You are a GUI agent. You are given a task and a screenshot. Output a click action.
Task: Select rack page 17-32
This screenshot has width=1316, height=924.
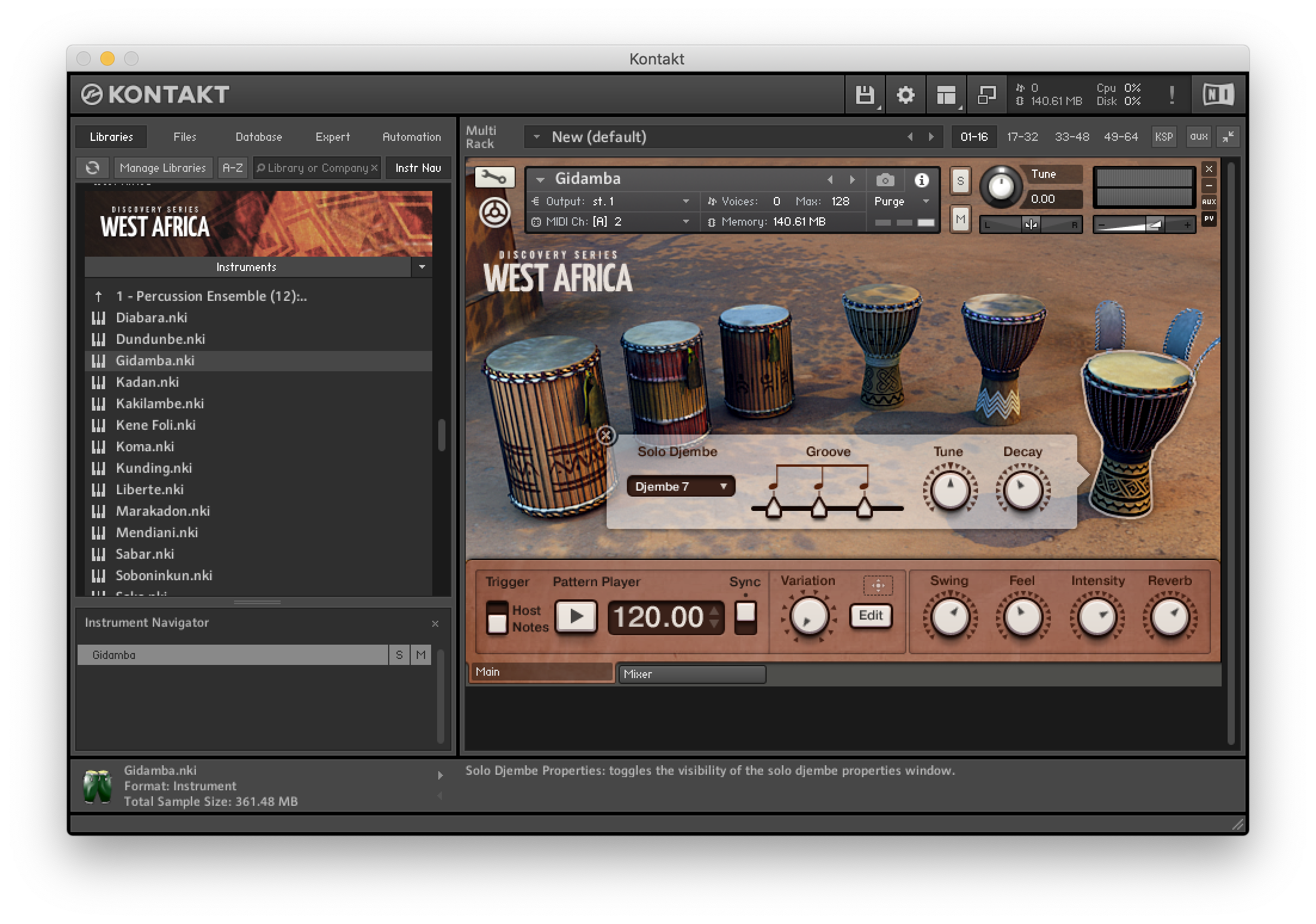[1022, 137]
